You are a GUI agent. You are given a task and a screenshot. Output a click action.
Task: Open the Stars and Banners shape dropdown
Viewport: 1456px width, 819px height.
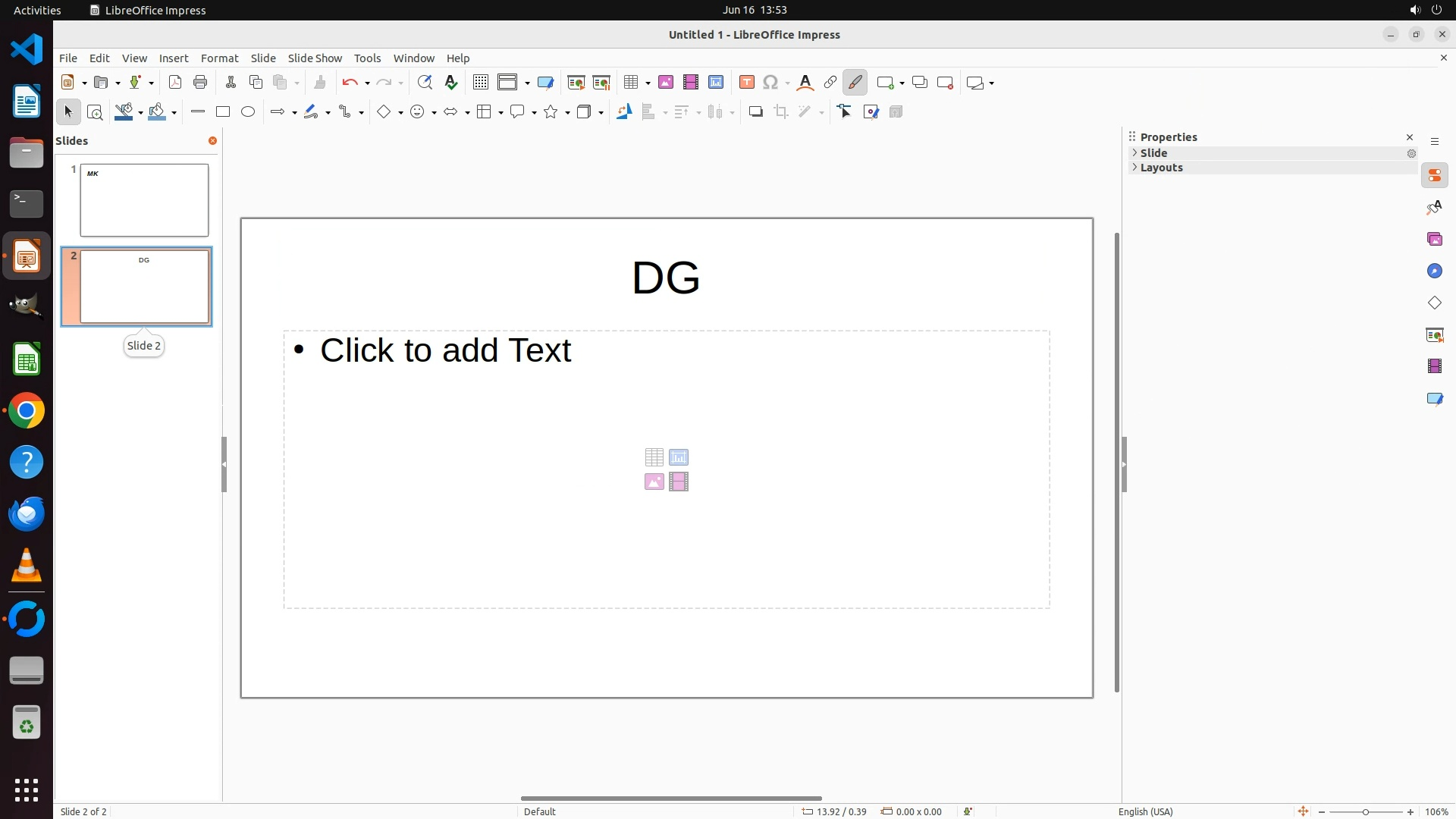pos(567,113)
